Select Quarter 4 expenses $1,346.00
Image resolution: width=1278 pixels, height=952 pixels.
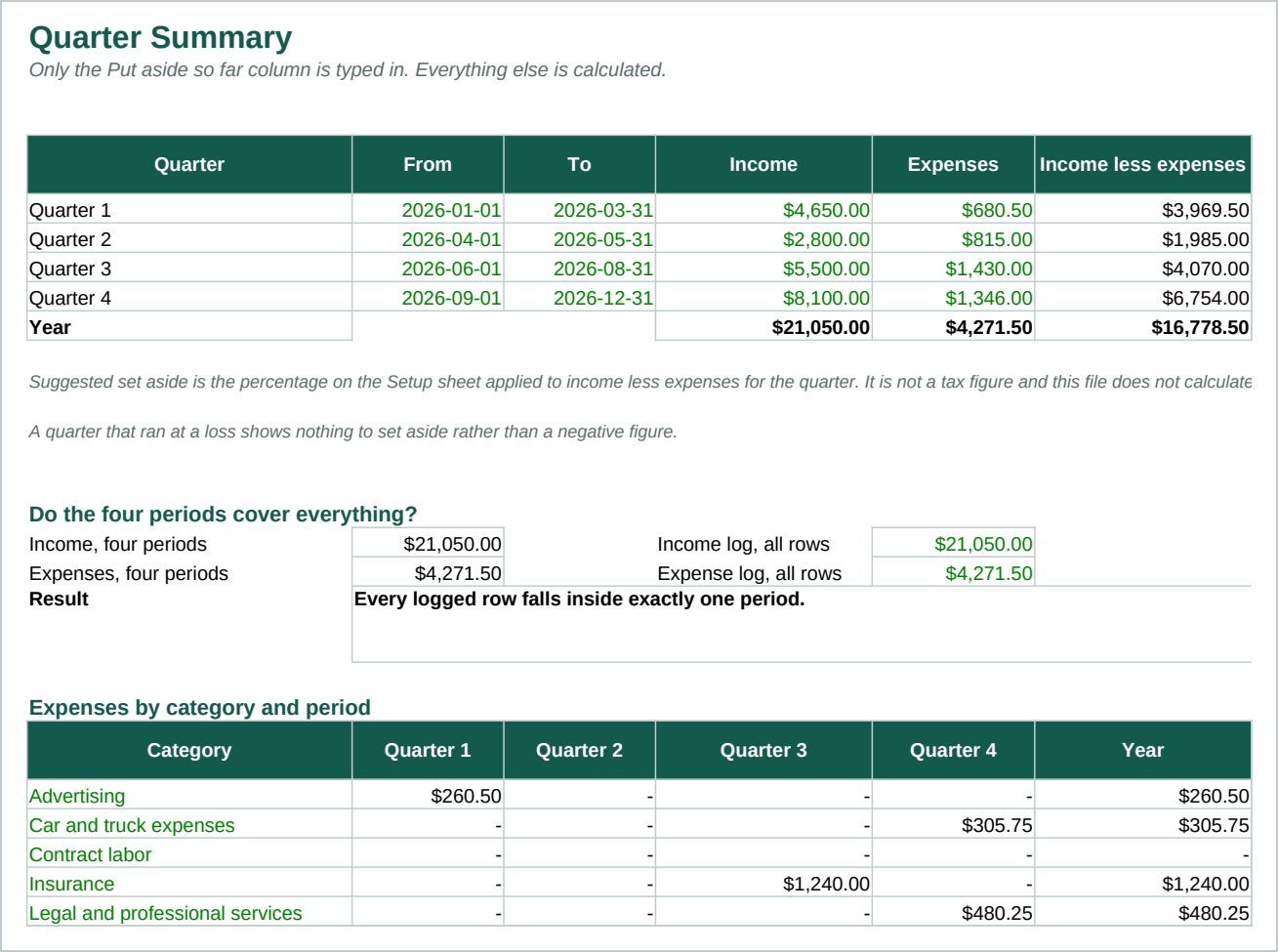pos(953,298)
